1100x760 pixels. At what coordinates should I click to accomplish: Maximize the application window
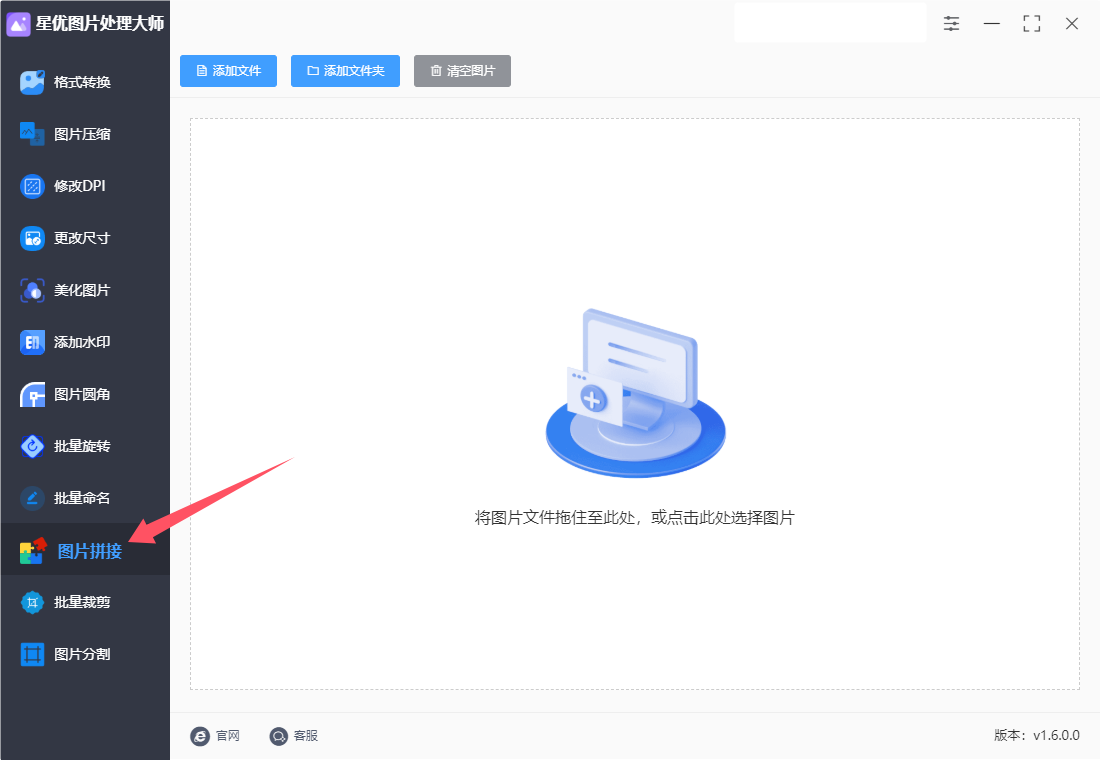point(1031,23)
